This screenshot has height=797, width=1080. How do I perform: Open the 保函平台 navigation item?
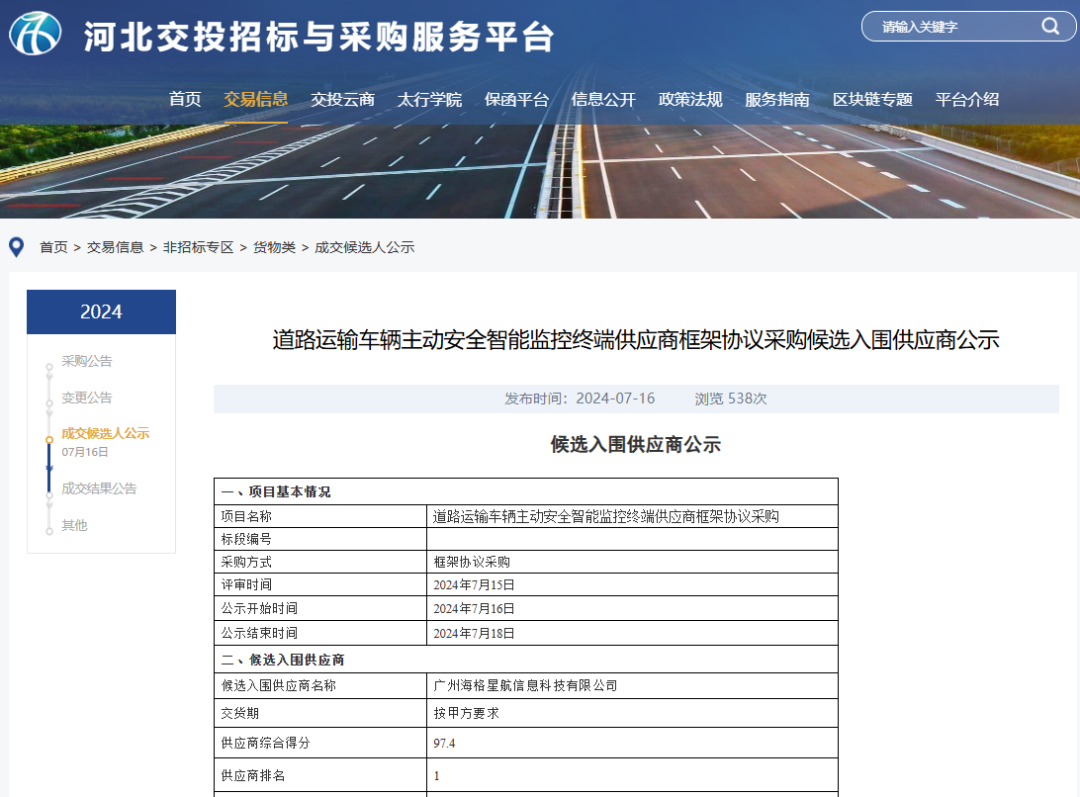[517, 99]
